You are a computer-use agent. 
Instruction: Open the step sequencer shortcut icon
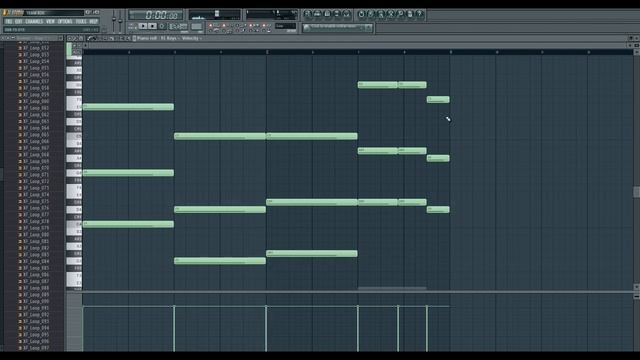317,14
